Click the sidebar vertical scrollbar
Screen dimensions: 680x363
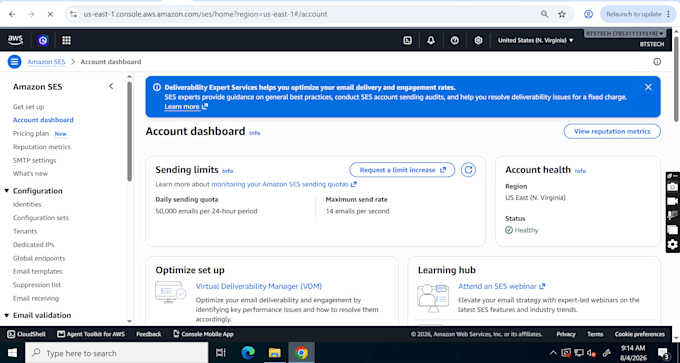point(129,130)
